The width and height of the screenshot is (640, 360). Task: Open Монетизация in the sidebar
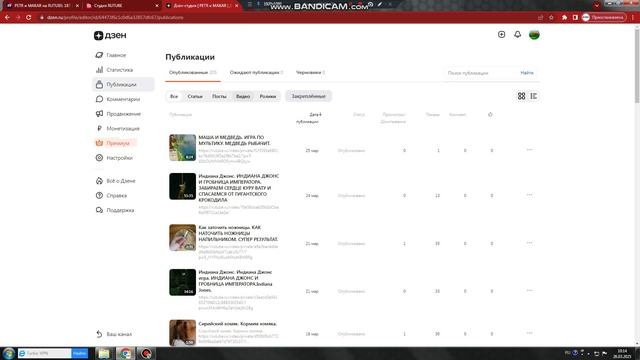[118, 129]
